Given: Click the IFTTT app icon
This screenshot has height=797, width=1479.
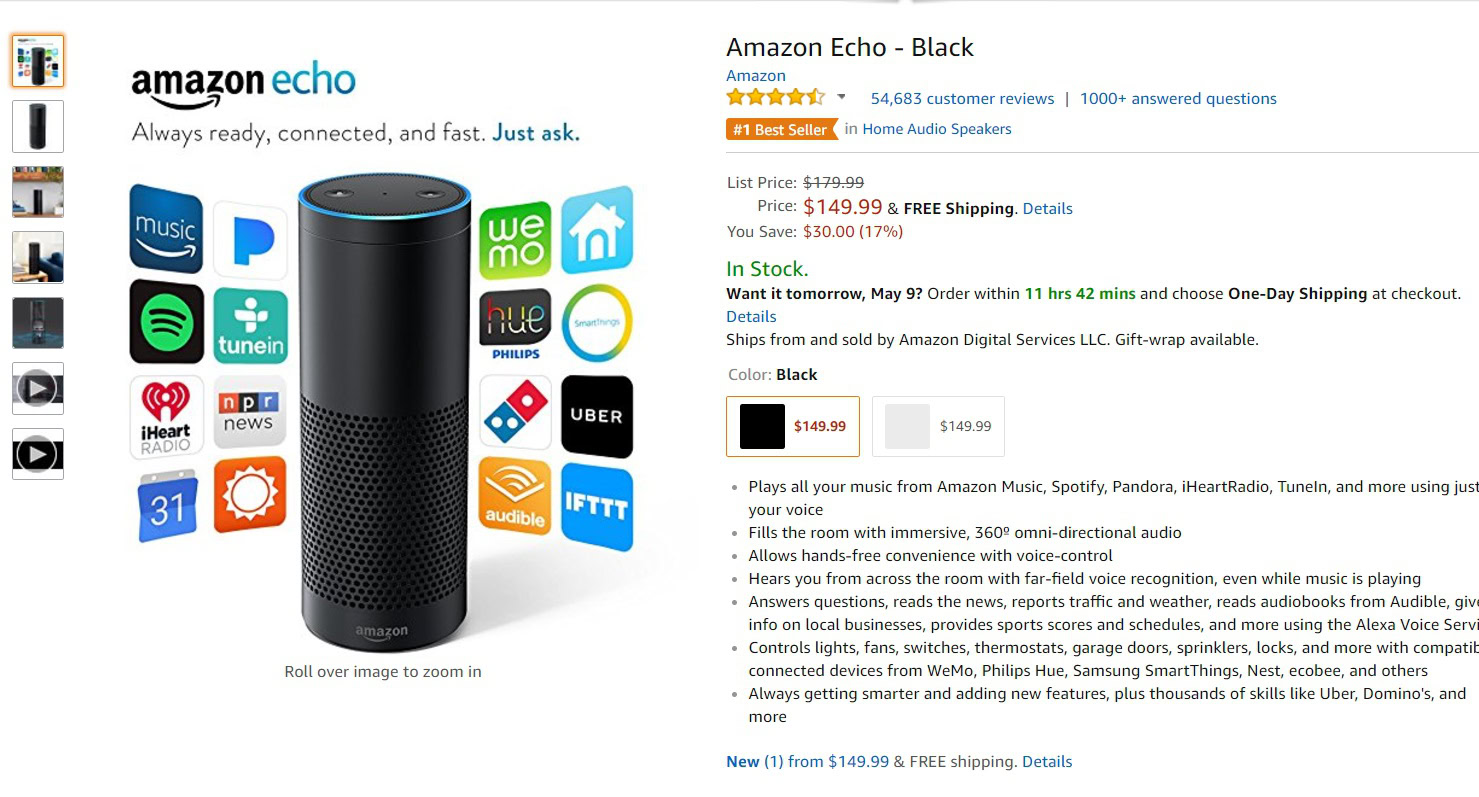Looking at the screenshot, I should pos(596,507).
